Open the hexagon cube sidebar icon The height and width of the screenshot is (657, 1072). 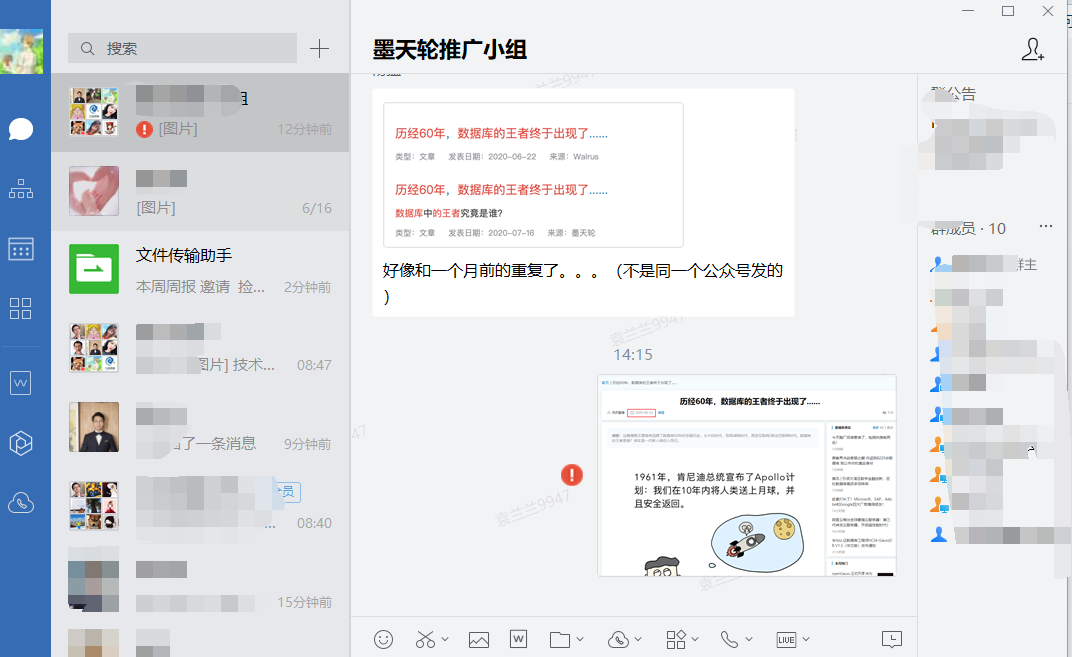pyautogui.click(x=21, y=443)
